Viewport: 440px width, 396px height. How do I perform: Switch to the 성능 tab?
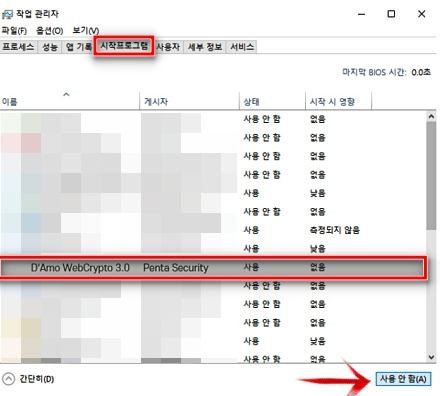pyautogui.click(x=50, y=47)
